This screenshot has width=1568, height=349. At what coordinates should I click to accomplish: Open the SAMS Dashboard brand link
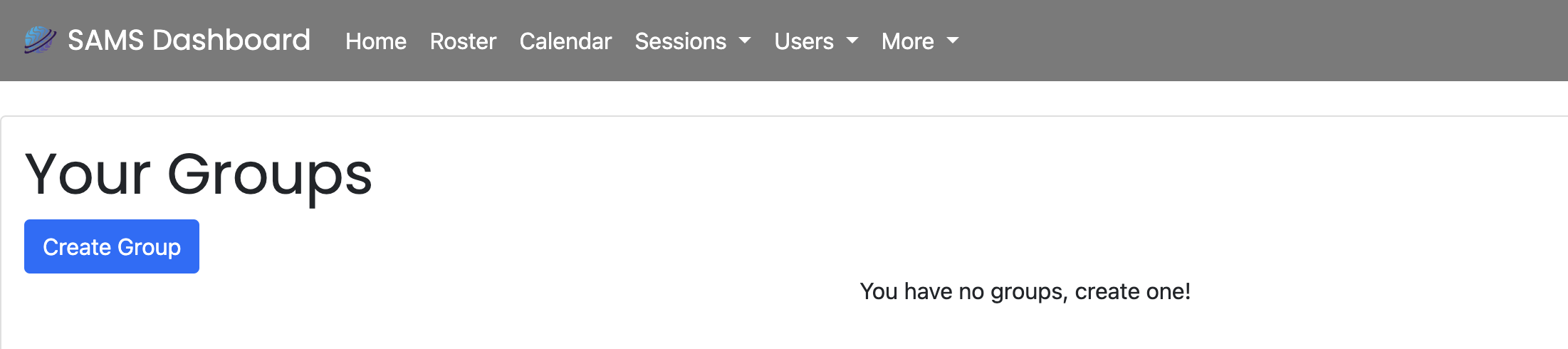point(167,40)
